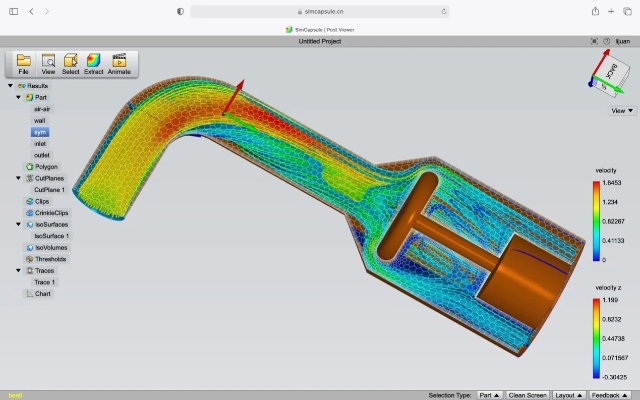Open the View dropdown below the orientation cube

pyautogui.click(x=622, y=110)
